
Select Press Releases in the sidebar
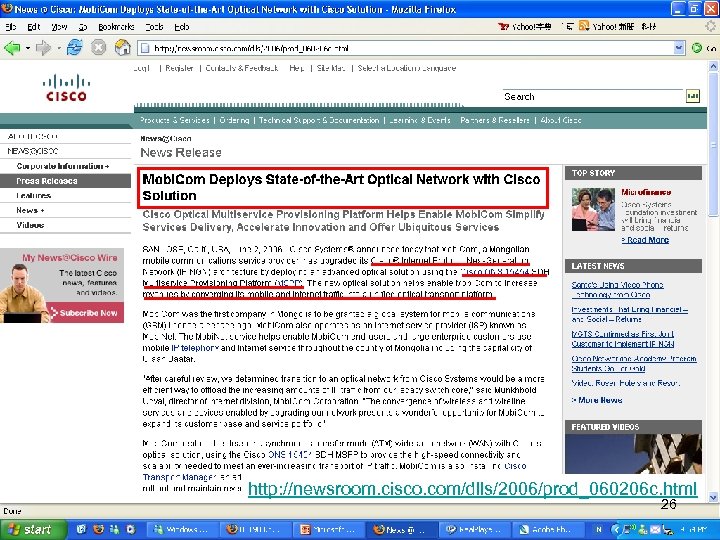pos(65,181)
